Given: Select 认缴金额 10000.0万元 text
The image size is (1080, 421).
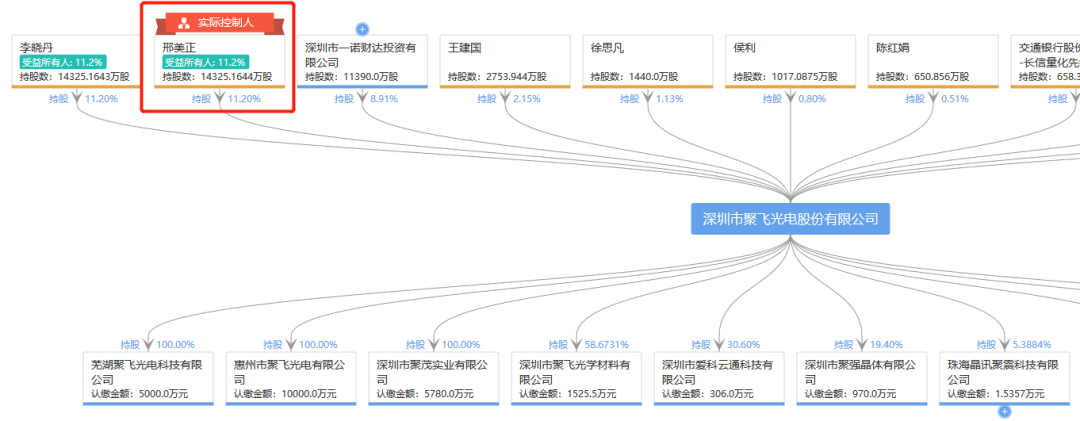Looking at the screenshot, I should (x=285, y=394).
